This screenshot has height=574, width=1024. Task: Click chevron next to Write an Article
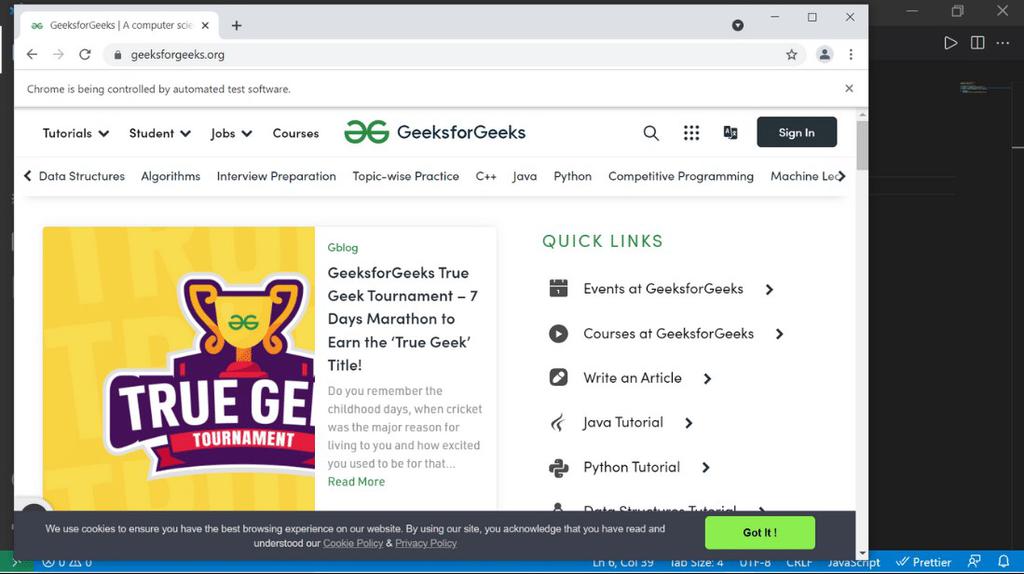[707, 379]
